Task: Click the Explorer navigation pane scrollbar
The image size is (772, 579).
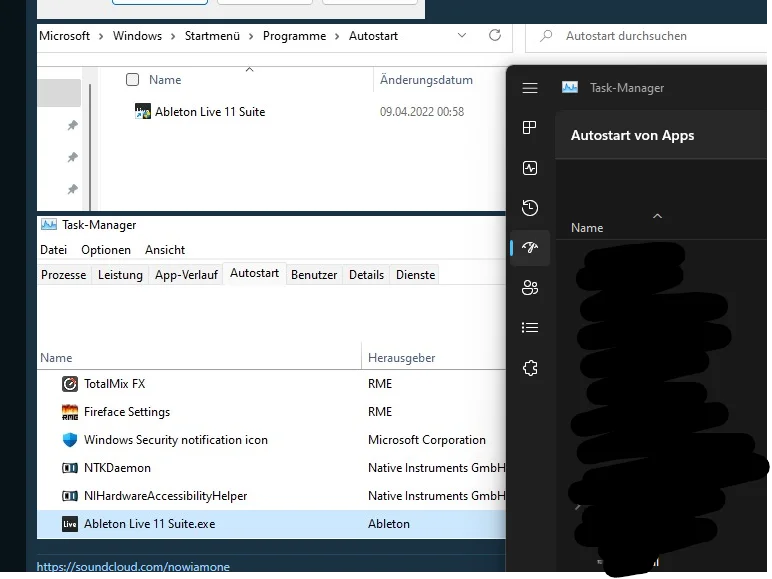Action: (x=90, y=146)
